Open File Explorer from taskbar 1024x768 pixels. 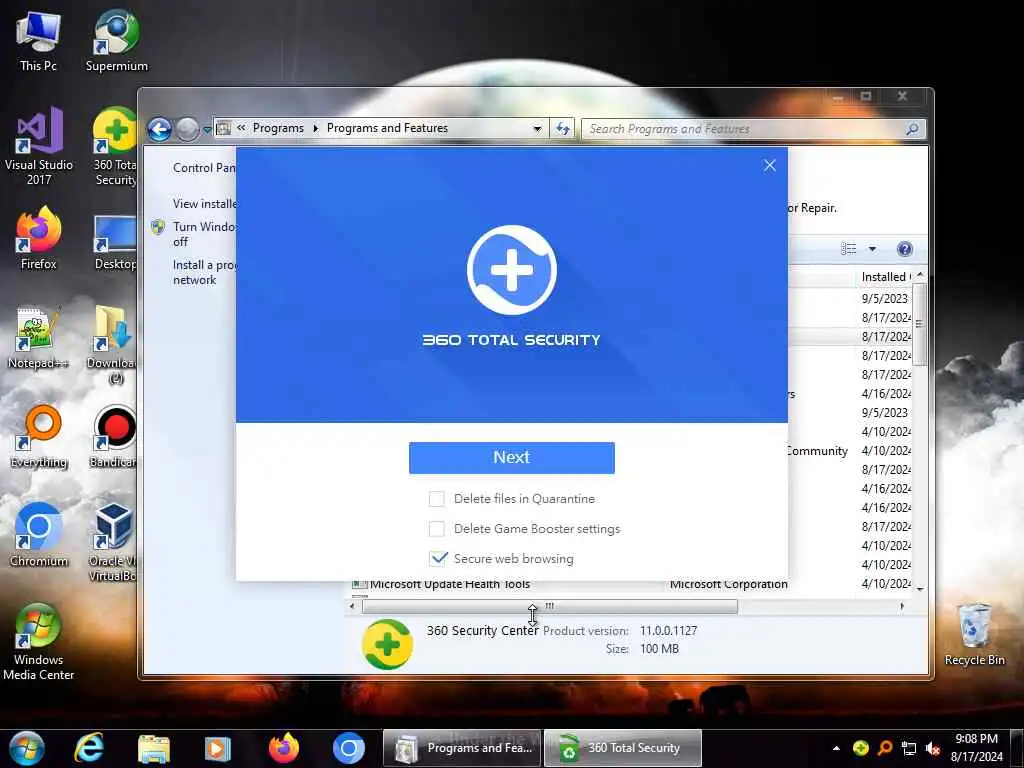pyautogui.click(x=153, y=748)
